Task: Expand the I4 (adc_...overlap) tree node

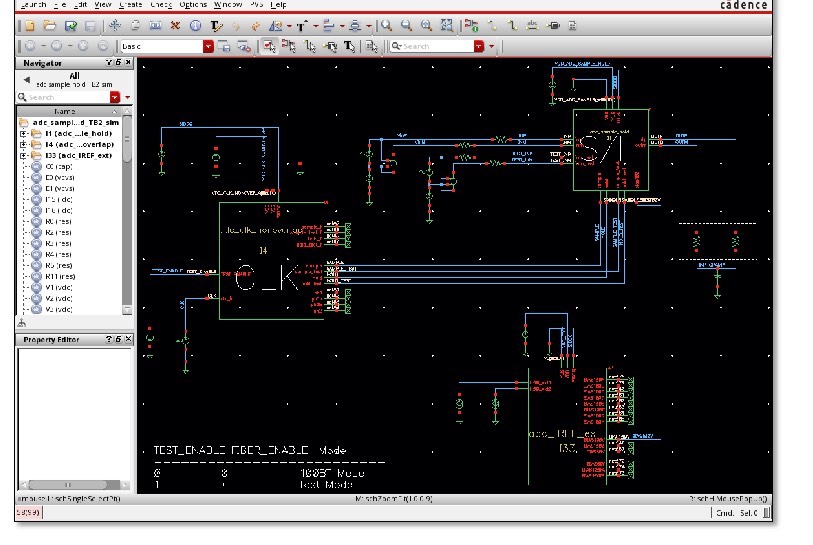Action: (23, 145)
